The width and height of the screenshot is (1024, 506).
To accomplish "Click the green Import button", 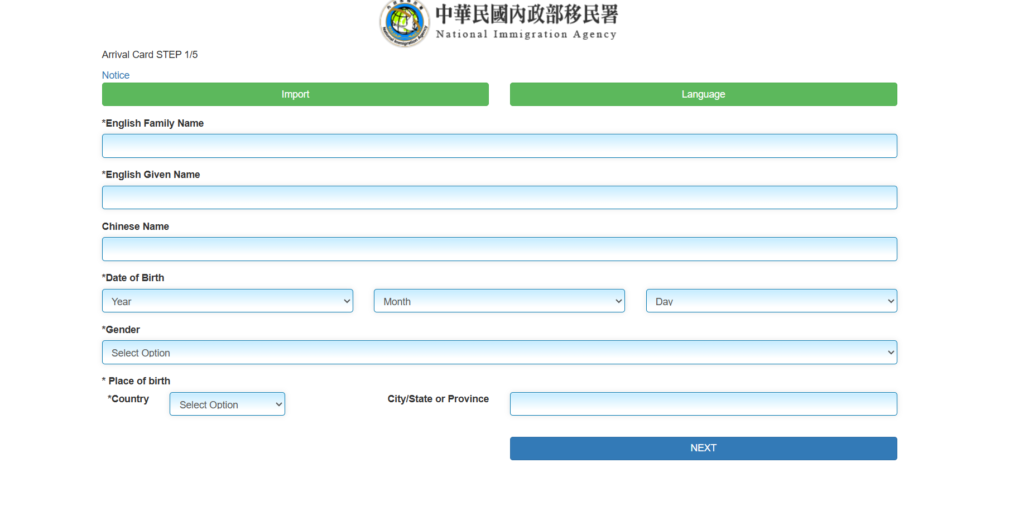I will (295, 94).
